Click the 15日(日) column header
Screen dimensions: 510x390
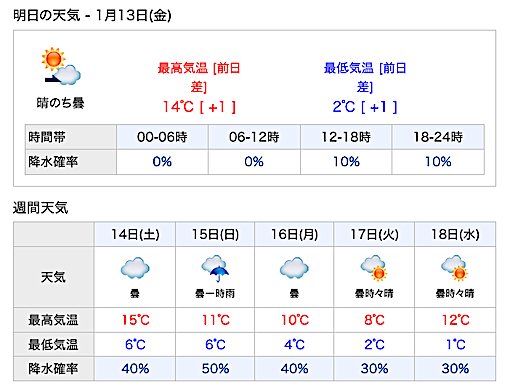pos(215,234)
